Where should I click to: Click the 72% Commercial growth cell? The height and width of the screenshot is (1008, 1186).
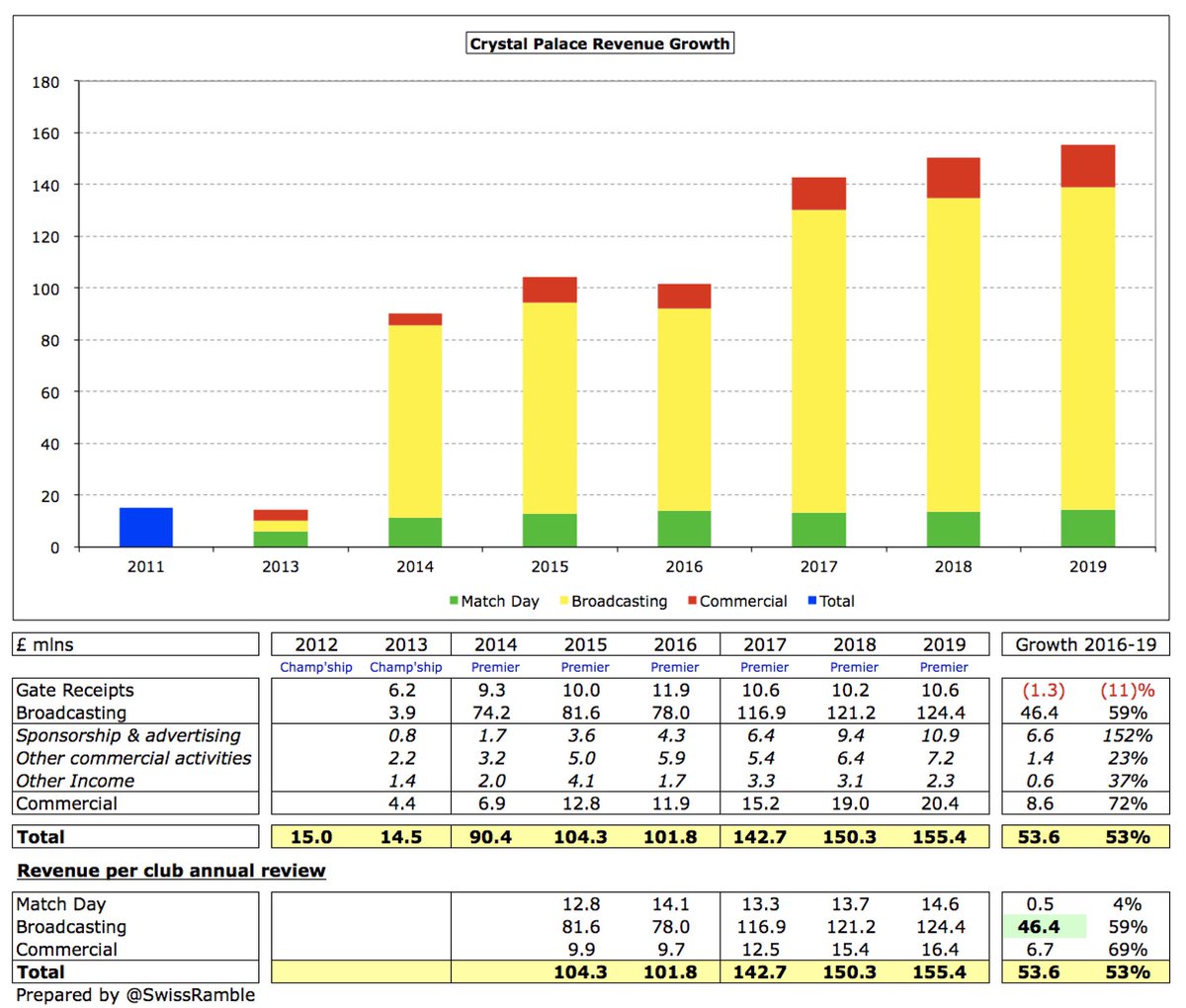(x=1128, y=803)
